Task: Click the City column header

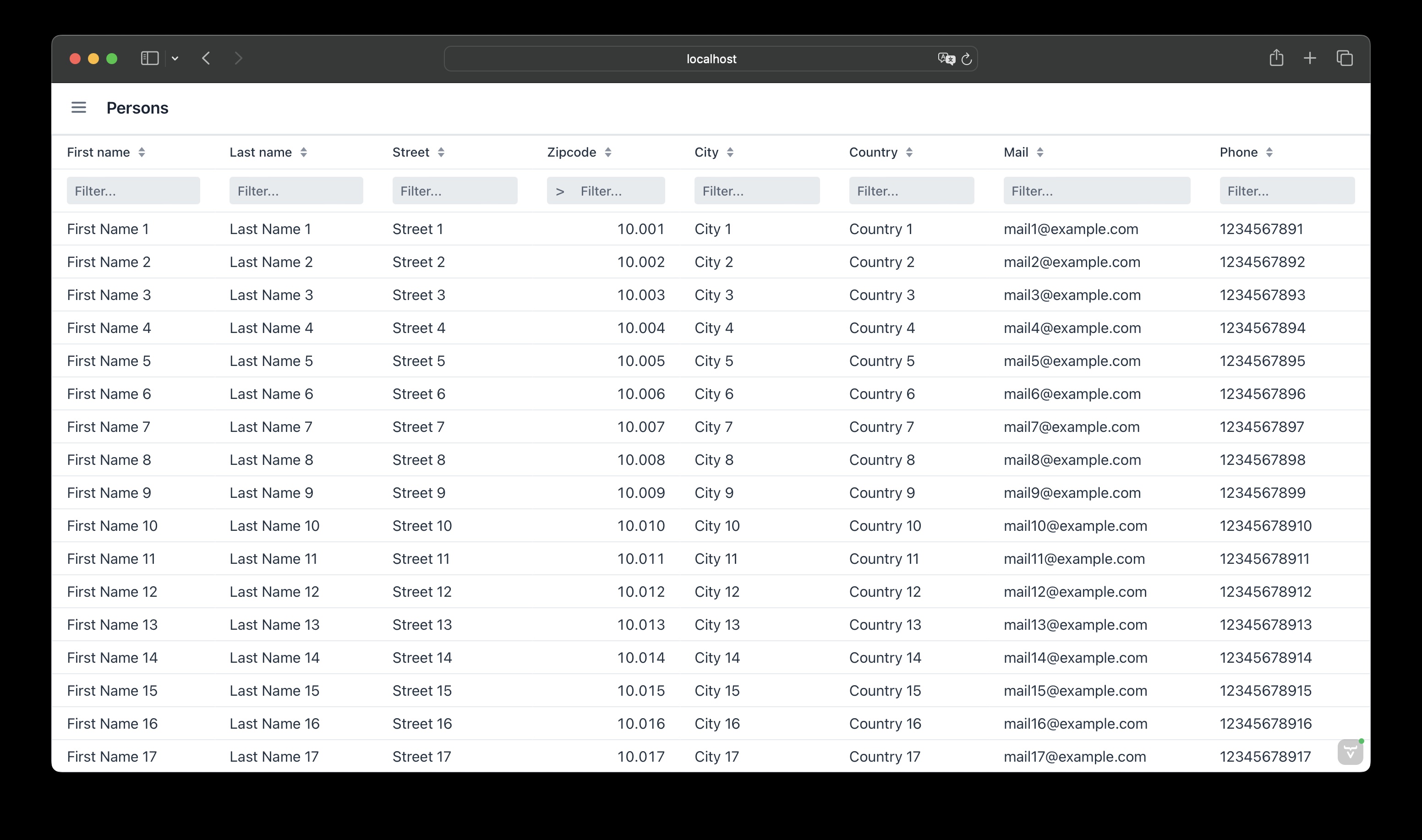Action: [706, 152]
